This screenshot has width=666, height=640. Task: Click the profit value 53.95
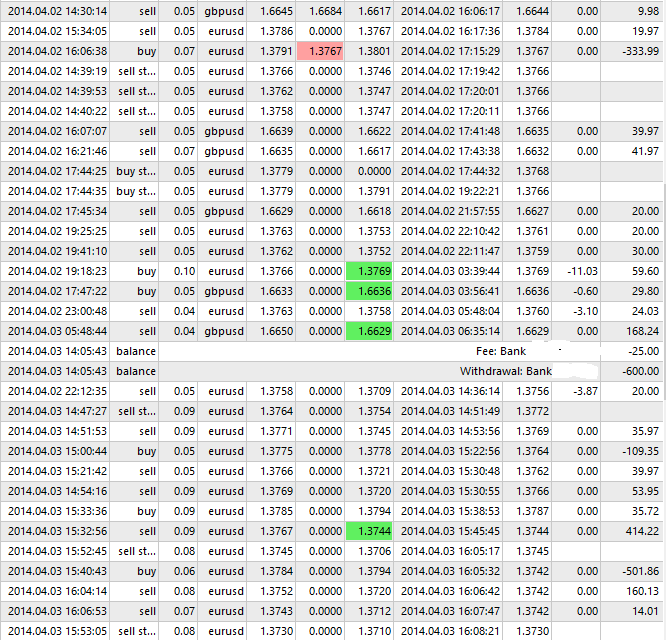(x=645, y=491)
